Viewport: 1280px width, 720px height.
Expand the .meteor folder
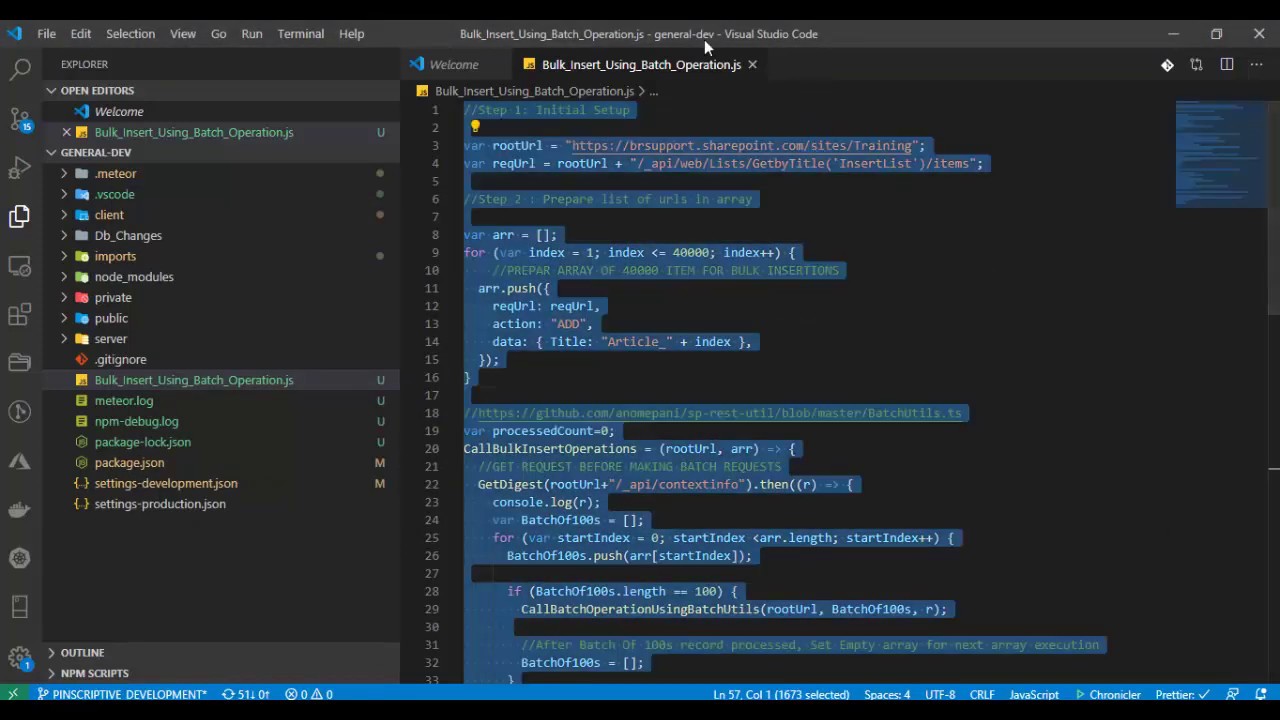coord(64,174)
